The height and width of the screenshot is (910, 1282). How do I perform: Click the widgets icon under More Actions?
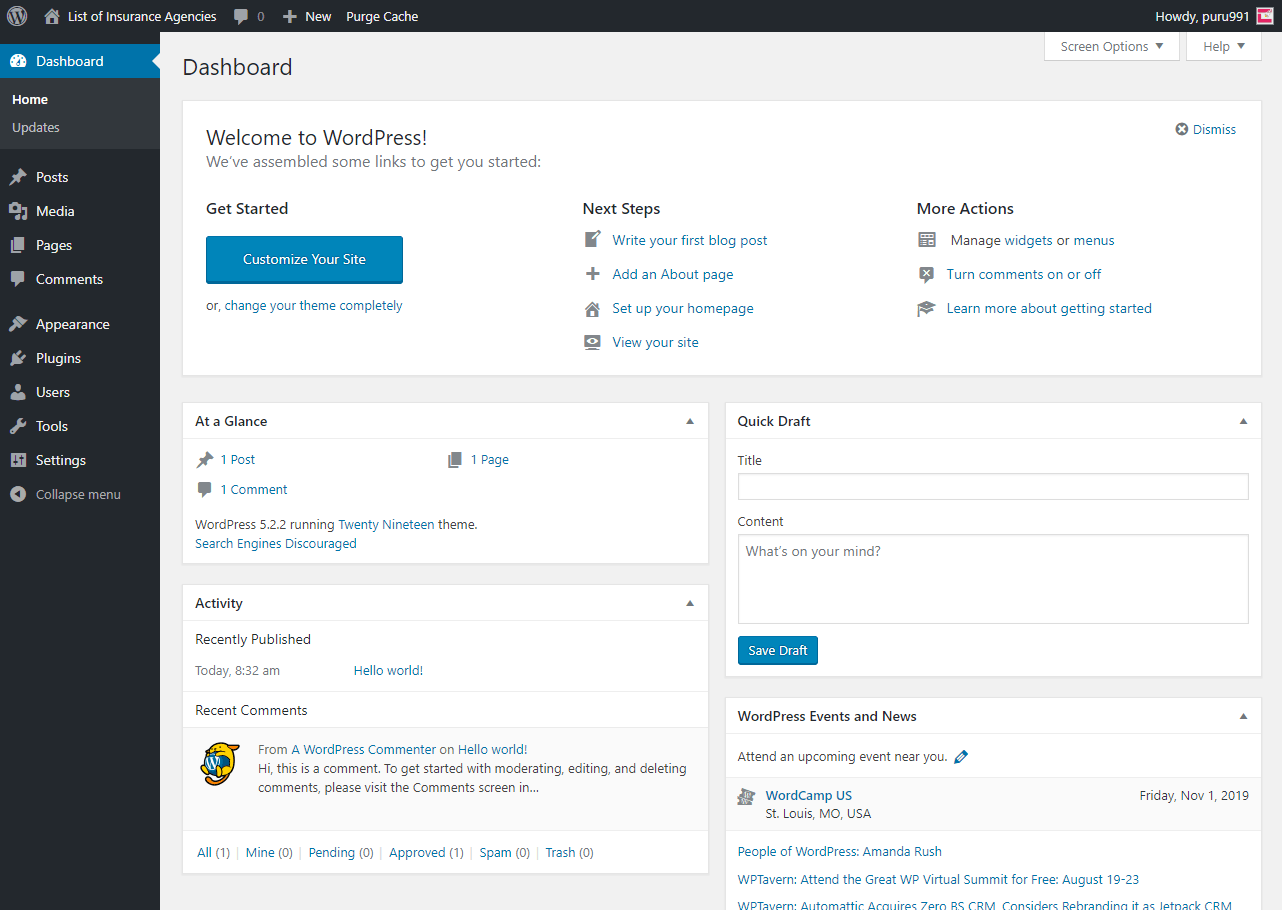[x=927, y=240]
